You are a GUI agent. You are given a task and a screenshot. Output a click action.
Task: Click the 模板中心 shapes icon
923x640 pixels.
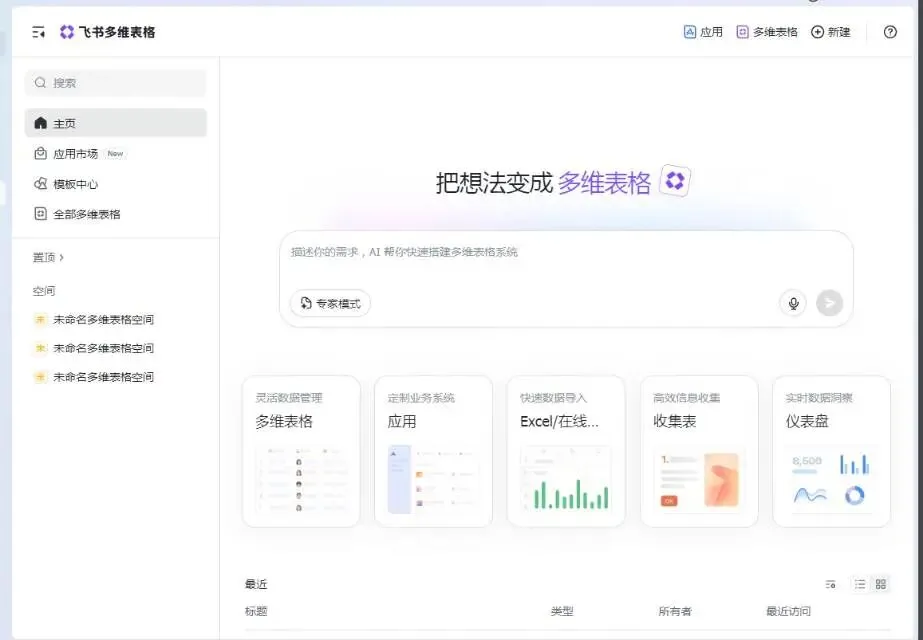[40, 184]
